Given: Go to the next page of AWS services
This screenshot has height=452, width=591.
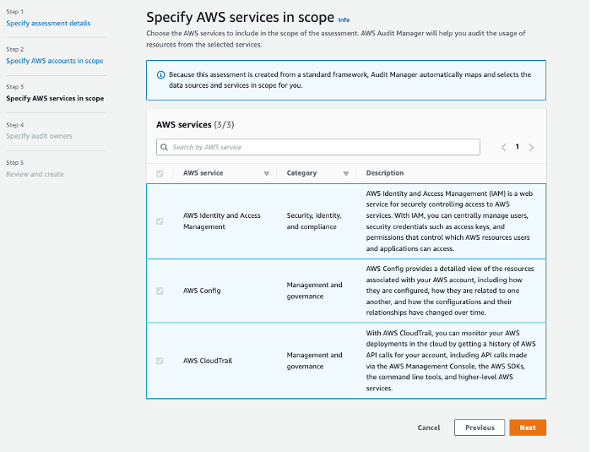Looking at the screenshot, I should [x=531, y=147].
